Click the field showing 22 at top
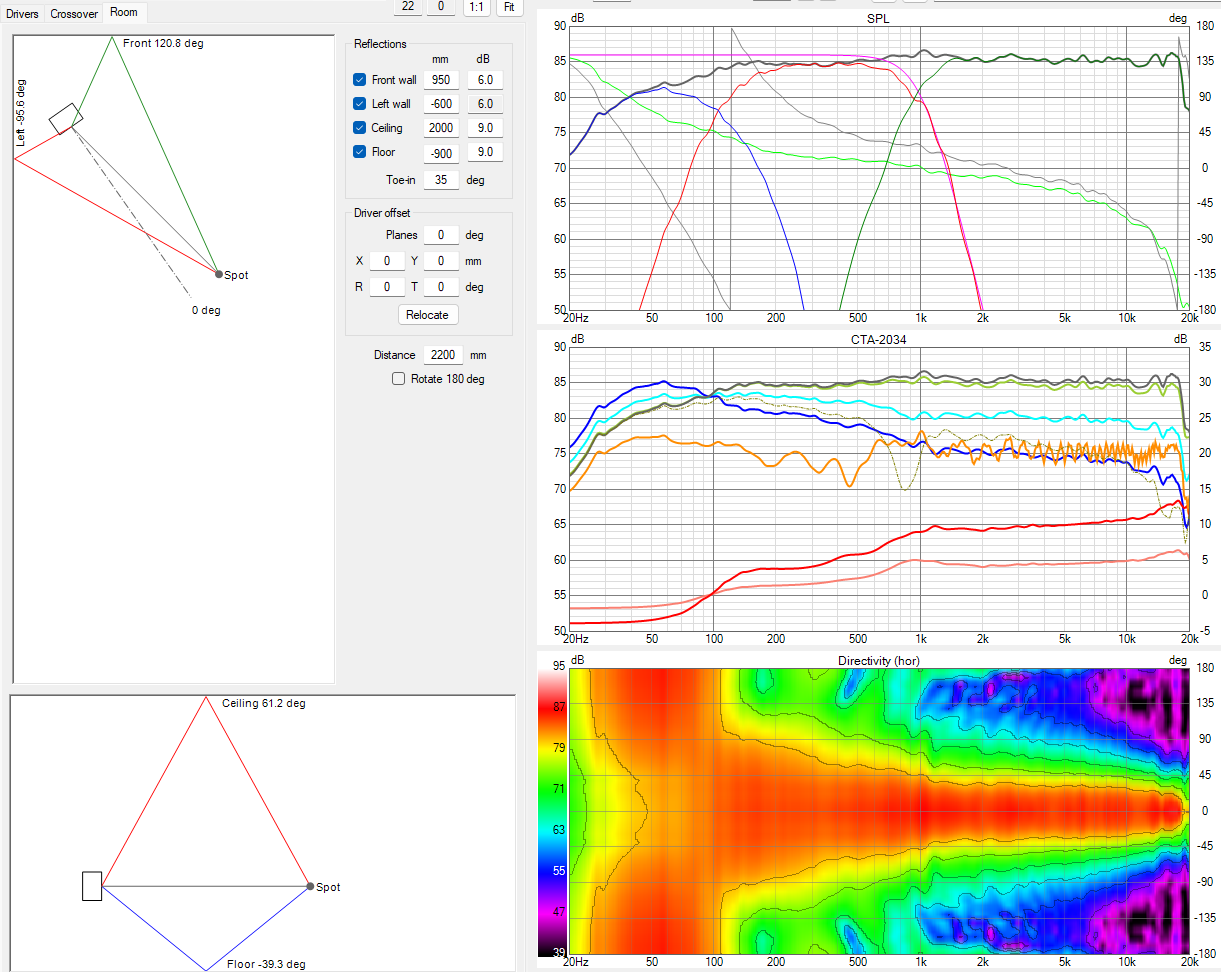This screenshot has width=1221, height=972. (407, 6)
